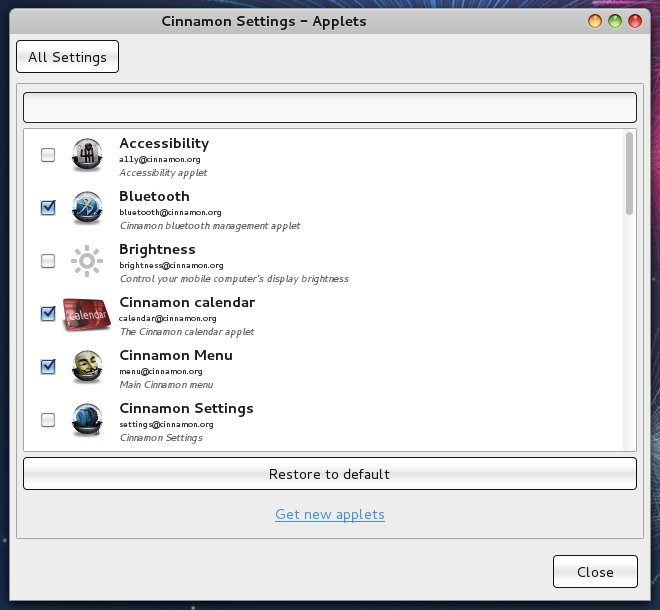Click 'The Cinnamon calendar applet' description
660x610 pixels.
click(187, 332)
